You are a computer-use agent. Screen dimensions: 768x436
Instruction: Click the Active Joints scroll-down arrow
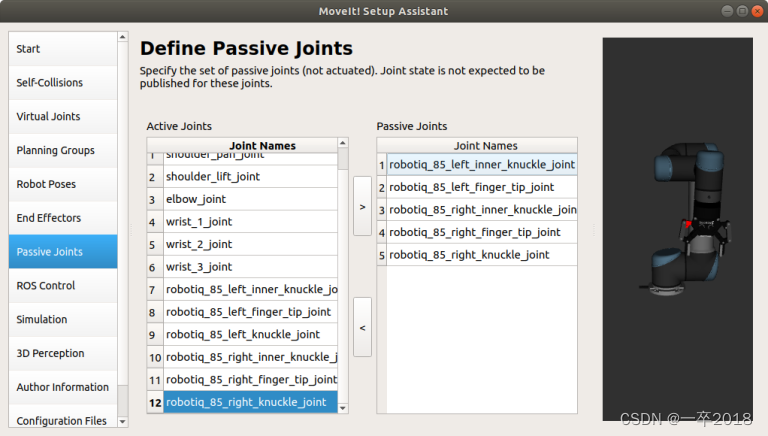coord(343,408)
